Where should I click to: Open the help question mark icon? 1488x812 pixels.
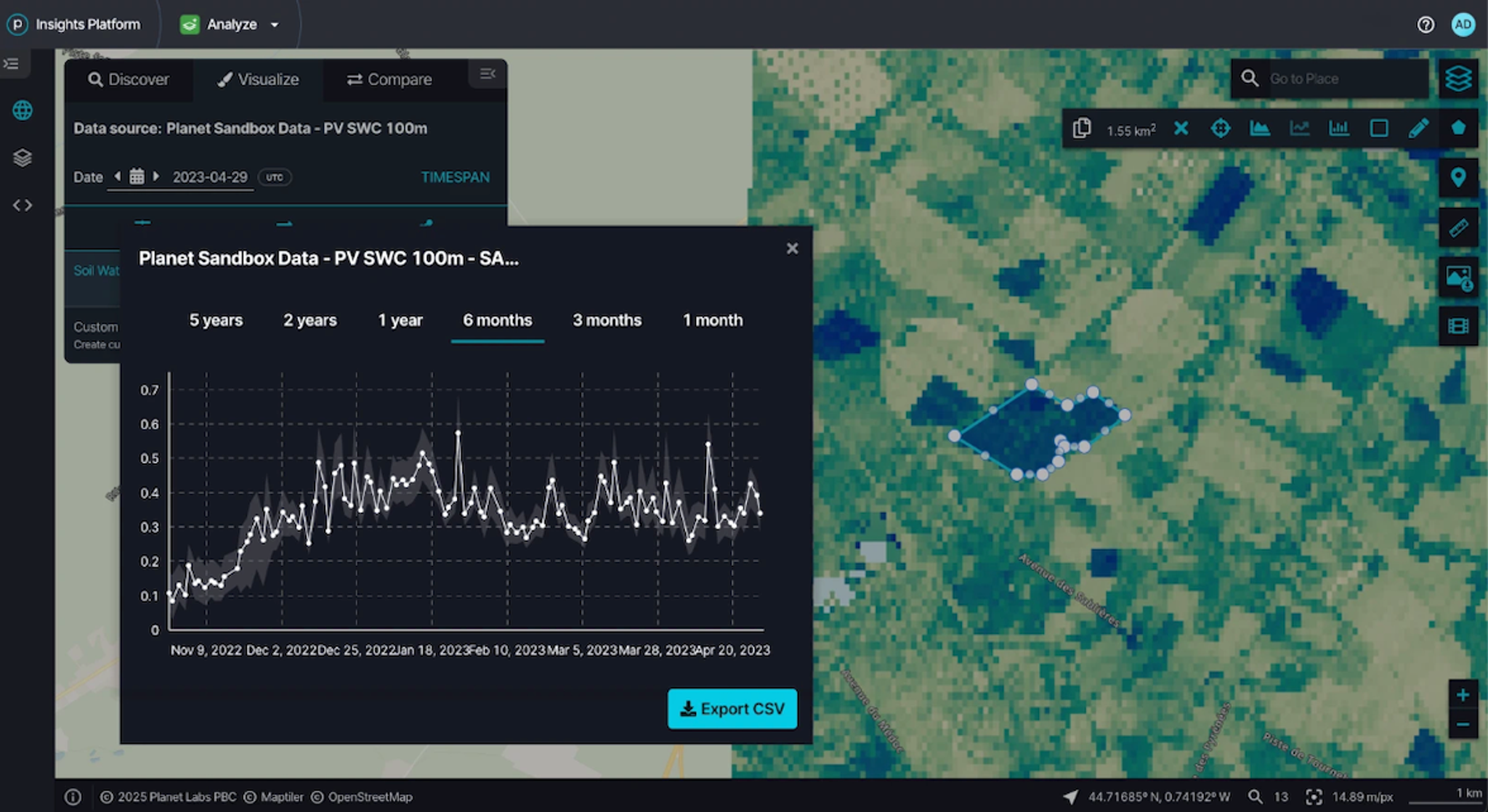click(x=1426, y=25)
